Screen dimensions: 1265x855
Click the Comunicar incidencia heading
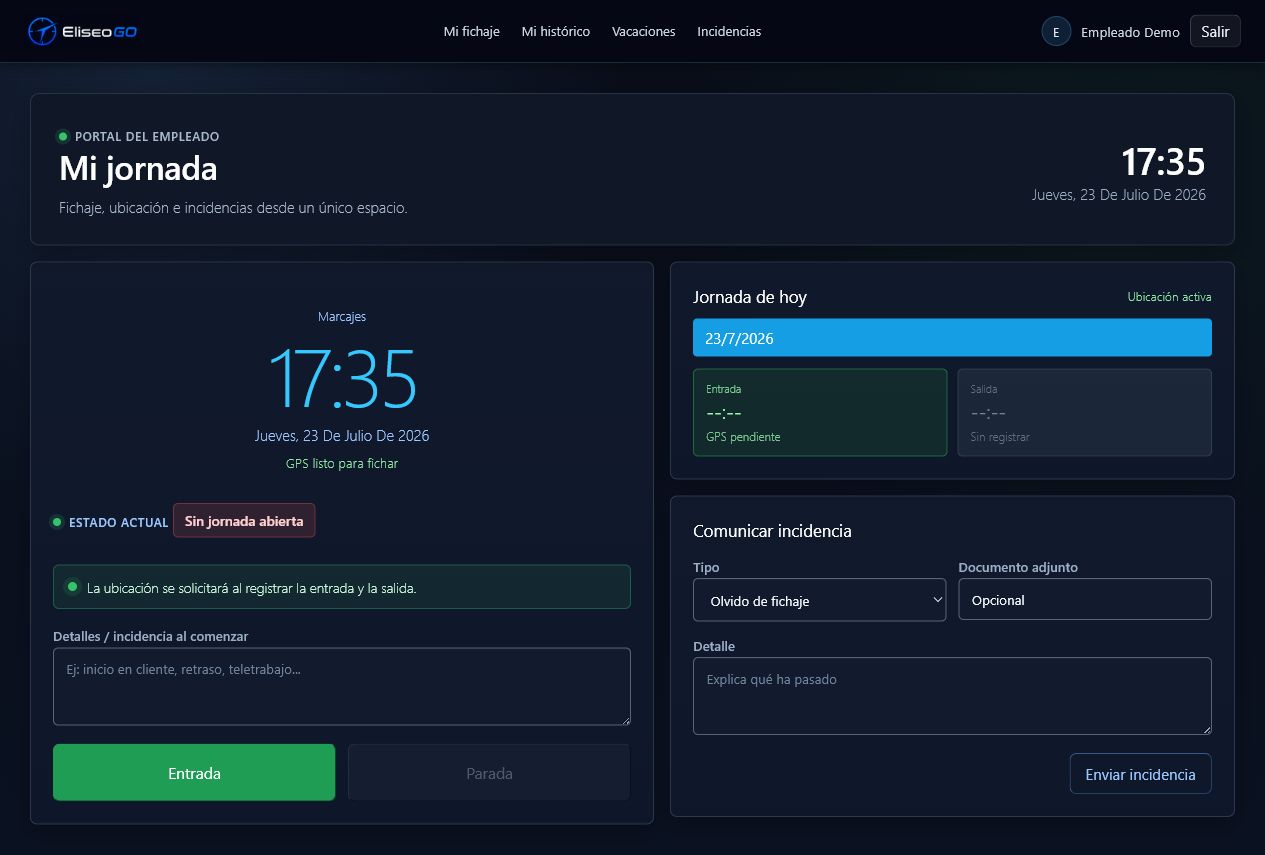(x=772, y=531)
